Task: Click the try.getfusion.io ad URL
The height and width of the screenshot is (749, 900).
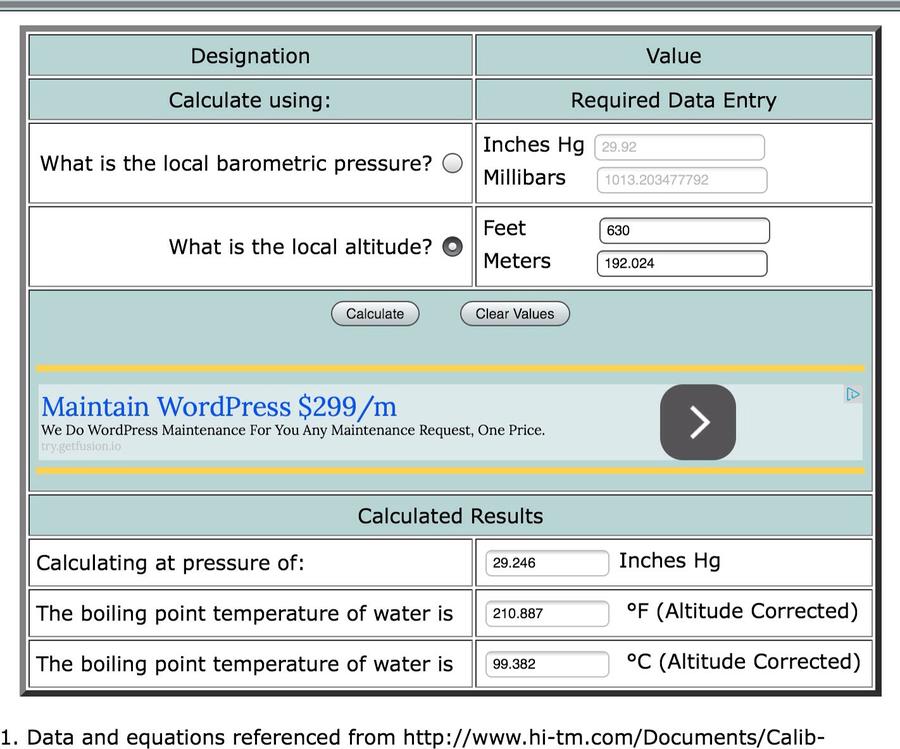Action: point(81,446)
